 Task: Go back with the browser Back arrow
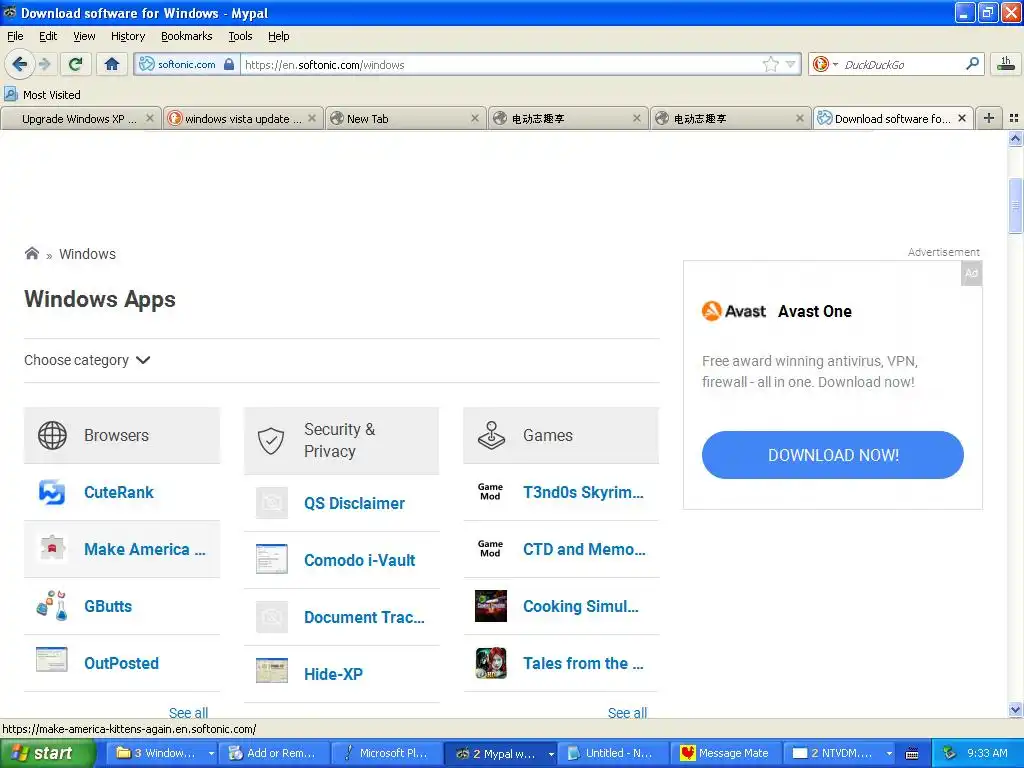pos(19,64)
